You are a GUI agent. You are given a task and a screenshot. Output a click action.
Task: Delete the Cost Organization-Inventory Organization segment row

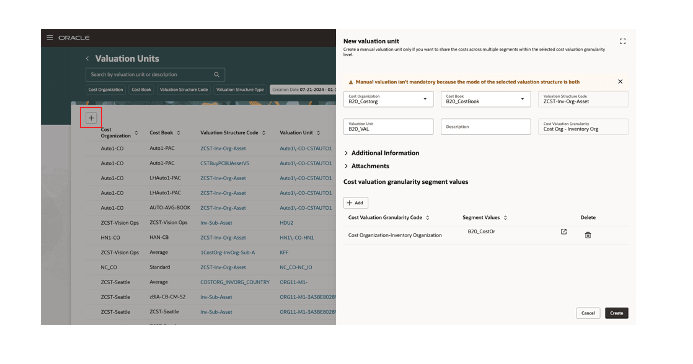588,235
